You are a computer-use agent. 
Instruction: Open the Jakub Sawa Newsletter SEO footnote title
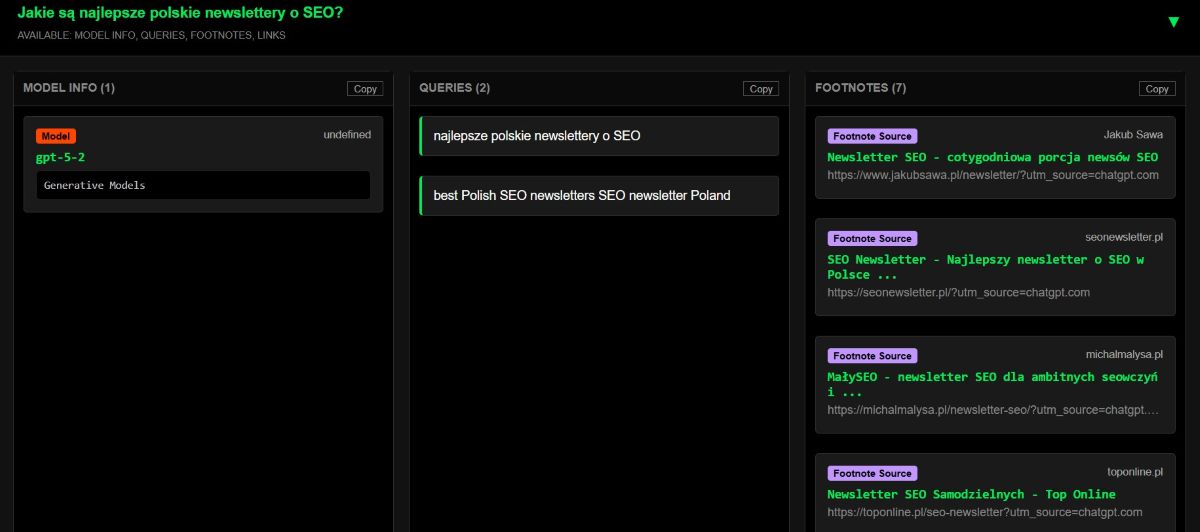pyautogui.click(x=992, y=157)
